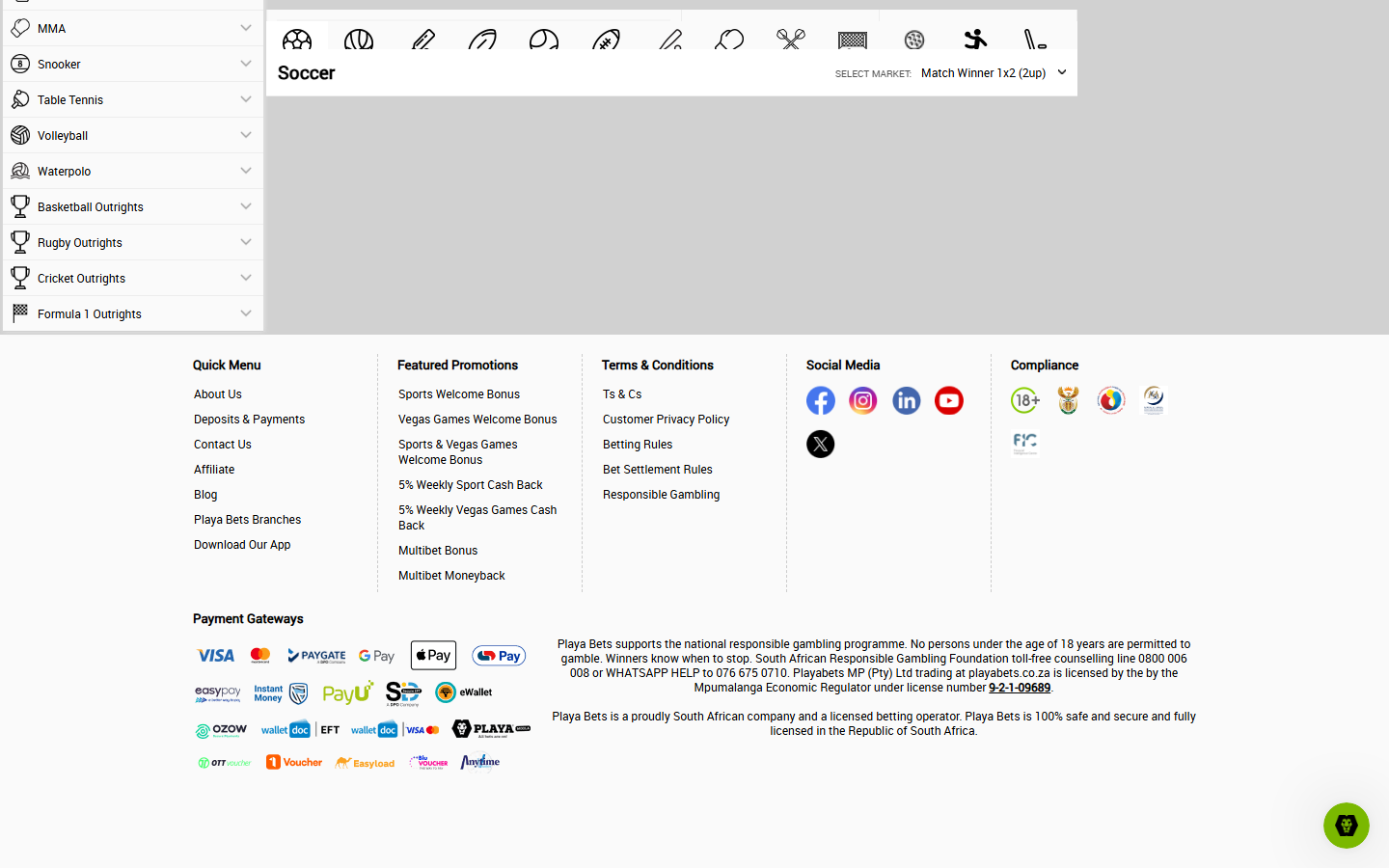1389x868 pixels.
Task: Click the 18+ compliance badge
Action: click(1025, 399)
